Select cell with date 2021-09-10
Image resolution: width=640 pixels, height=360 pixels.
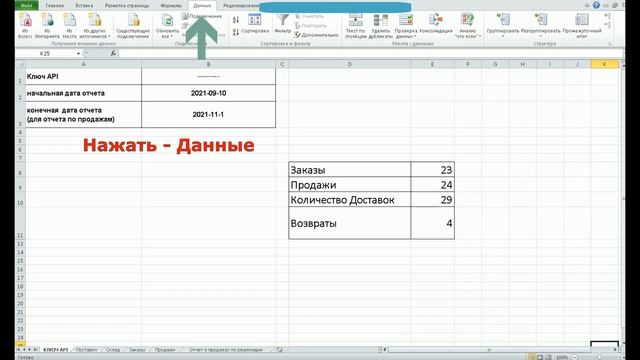(x=209, y=93)
